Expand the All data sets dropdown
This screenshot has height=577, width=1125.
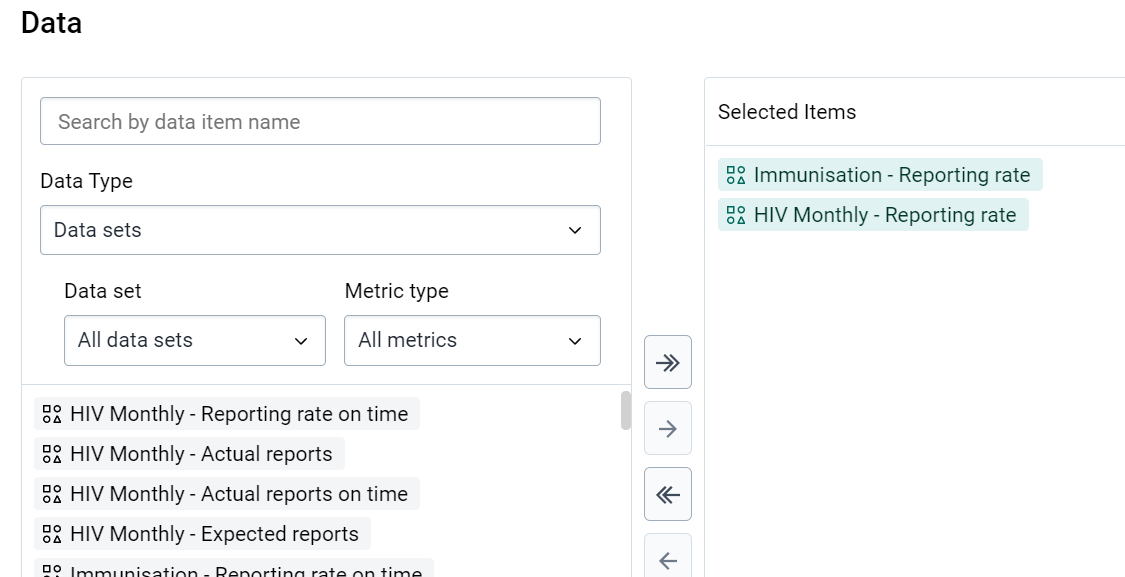194,340
